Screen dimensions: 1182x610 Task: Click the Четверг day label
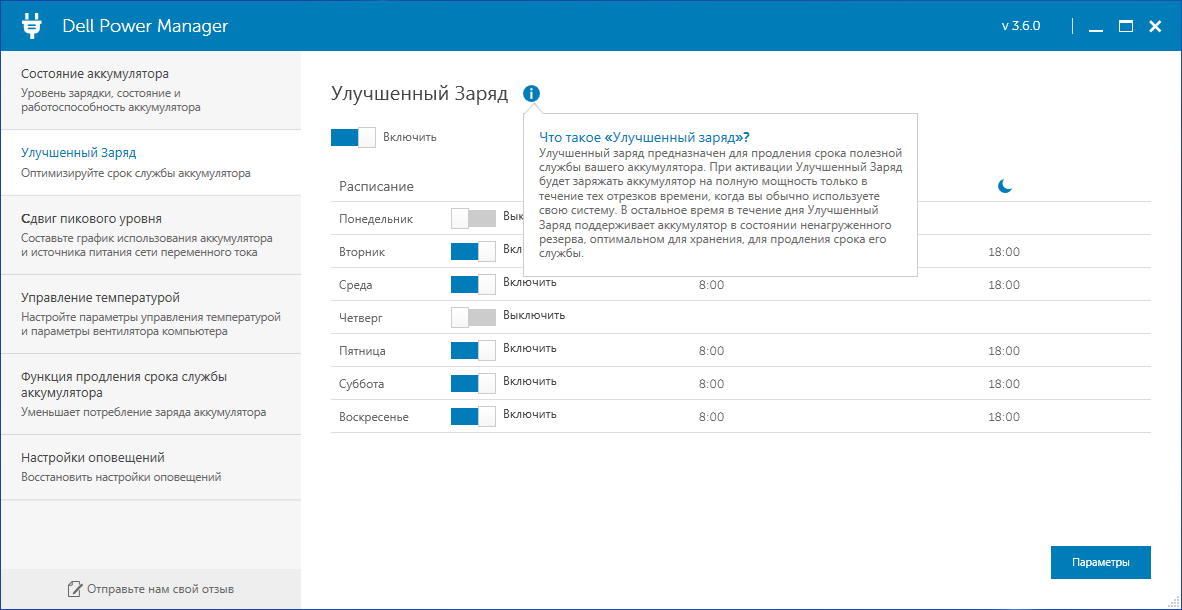pyautogui.click(x=361, y=318)
